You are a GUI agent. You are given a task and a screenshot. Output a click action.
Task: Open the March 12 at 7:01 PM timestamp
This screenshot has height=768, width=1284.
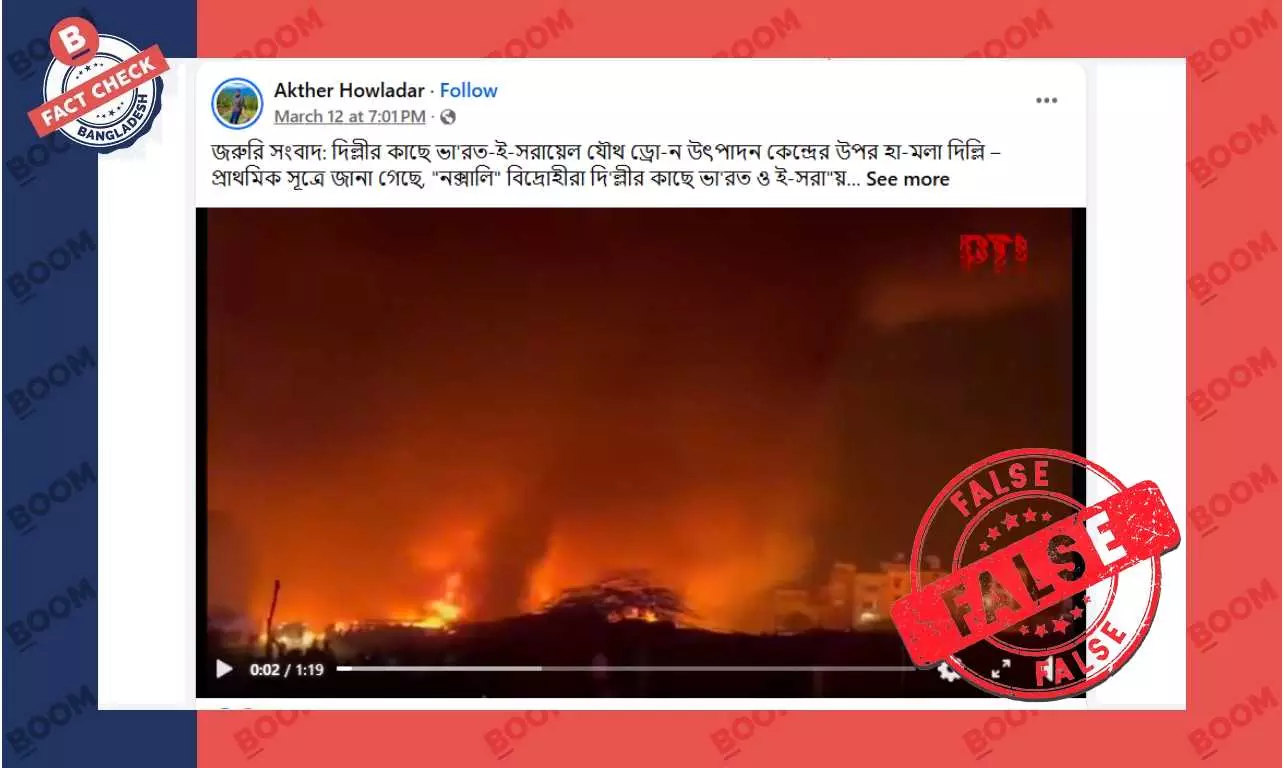pos(350,116)
